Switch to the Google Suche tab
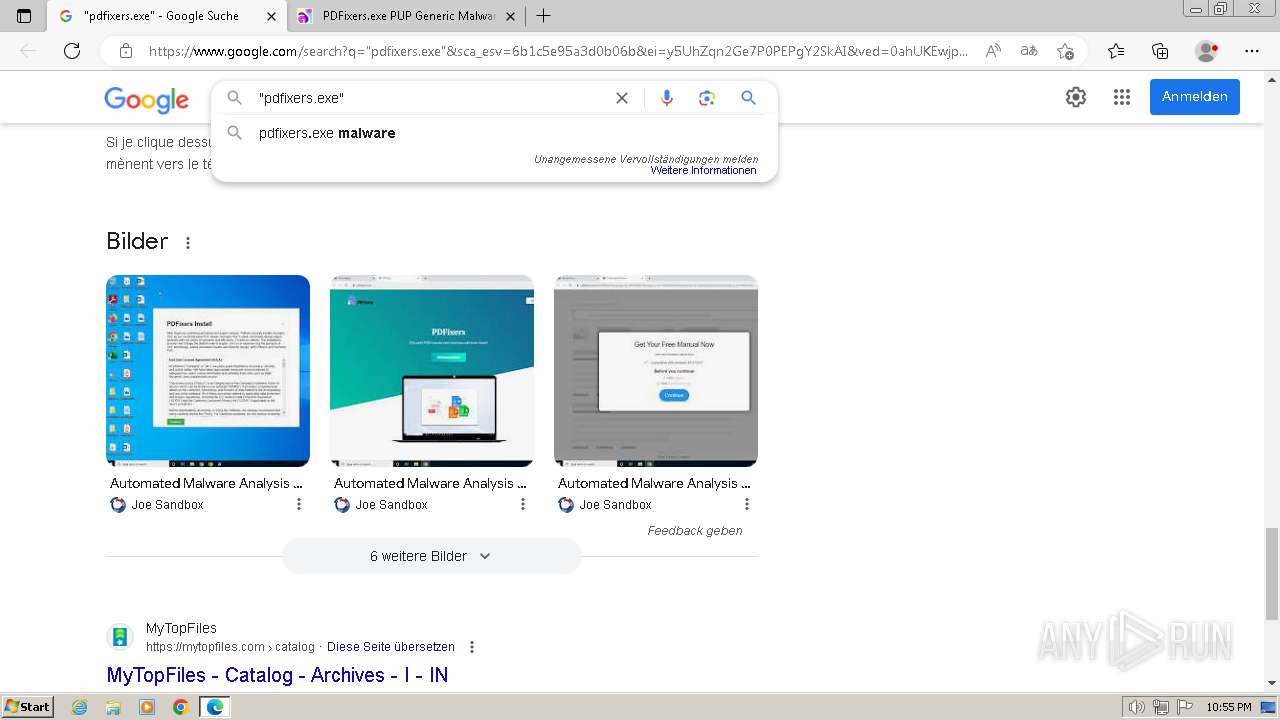The width and height of the screenshot is (1280, 720). tap(168, 16)
